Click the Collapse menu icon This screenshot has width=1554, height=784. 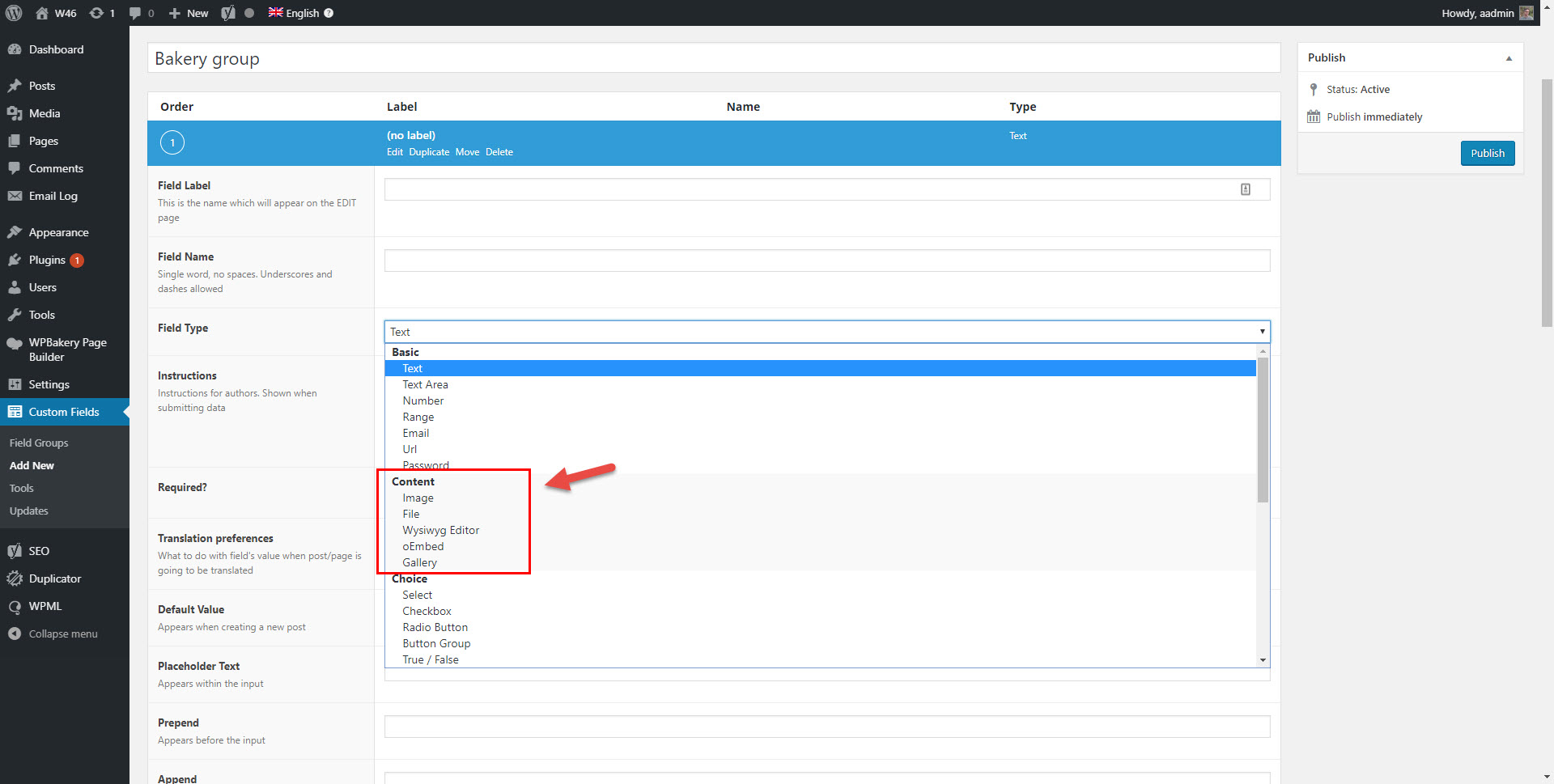coord(15,634)
